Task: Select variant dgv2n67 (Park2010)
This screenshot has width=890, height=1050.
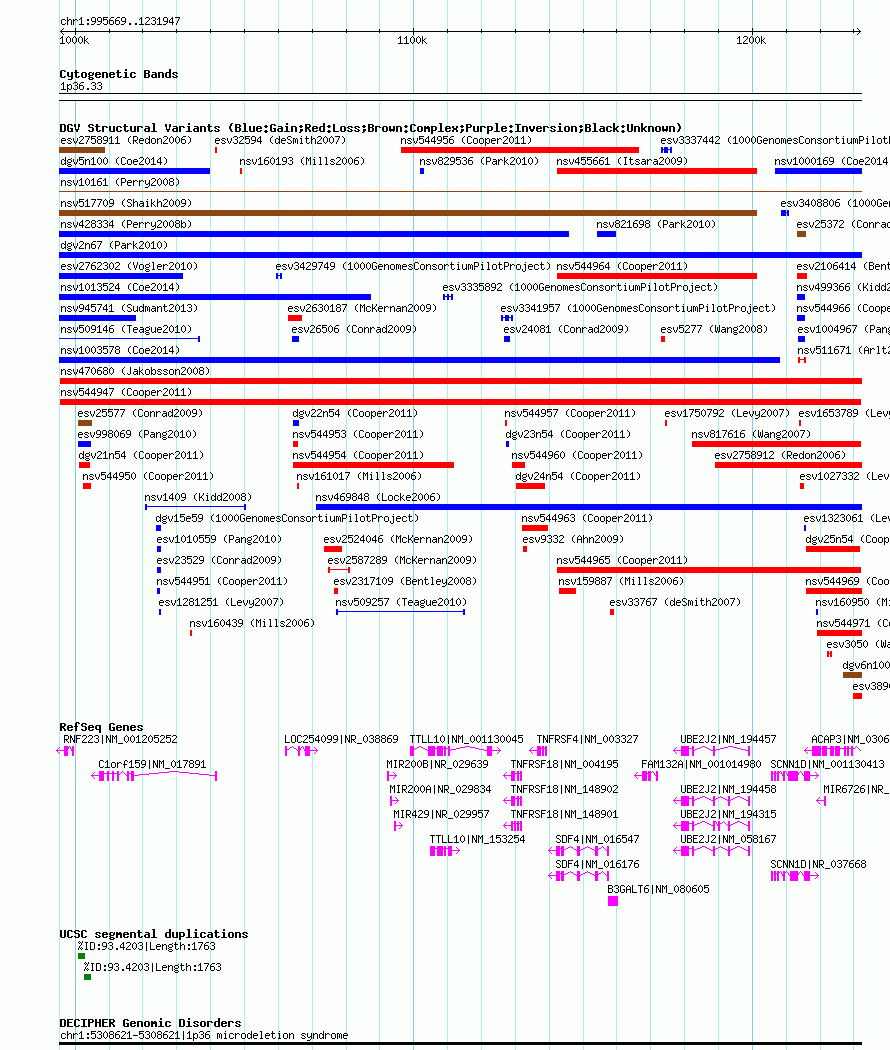Action: [x=114, y=245]
